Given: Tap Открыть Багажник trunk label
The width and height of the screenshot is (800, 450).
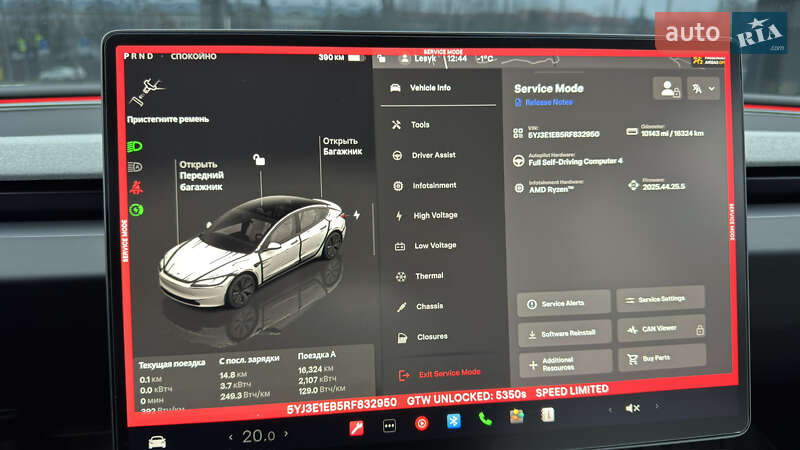Looking at the screenshot, I should pos(342,146).
